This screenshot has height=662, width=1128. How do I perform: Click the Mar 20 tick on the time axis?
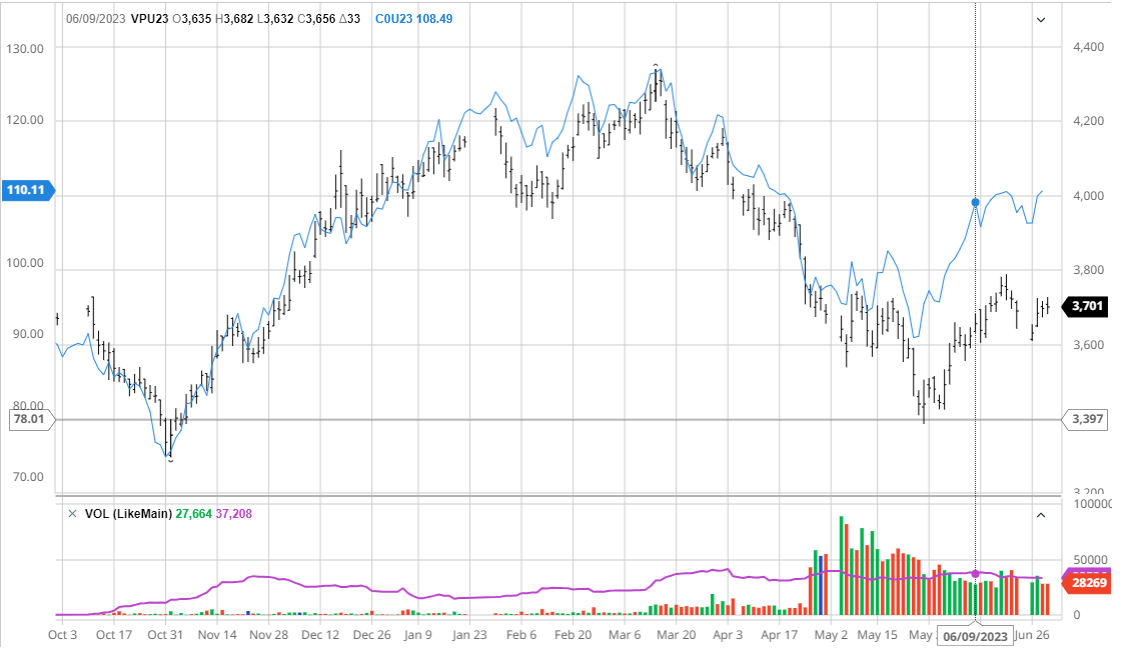[x=677, y=634]
